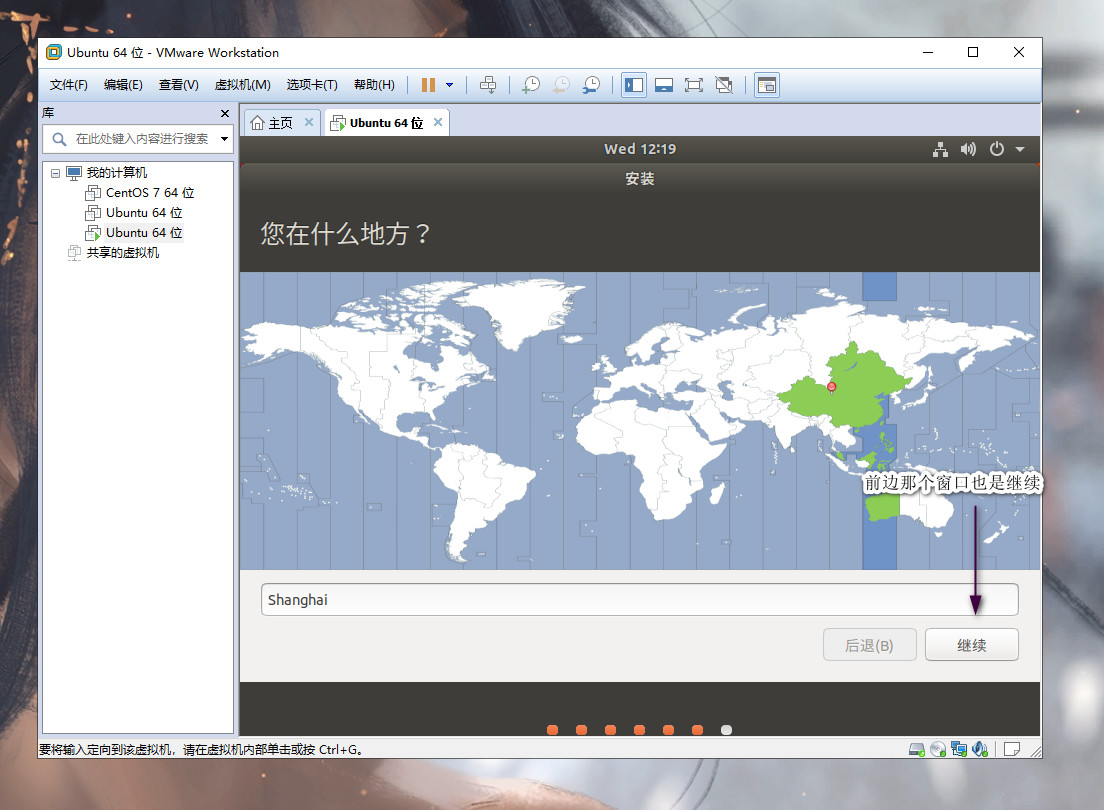Switch to Unity mode
The image size is (1104, 810).
coord(724,85)
